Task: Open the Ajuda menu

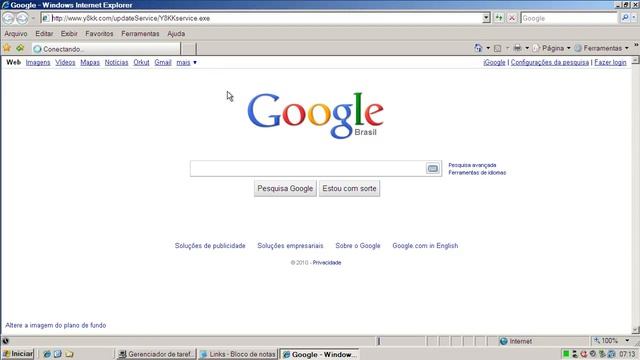Action: [176, 33]
